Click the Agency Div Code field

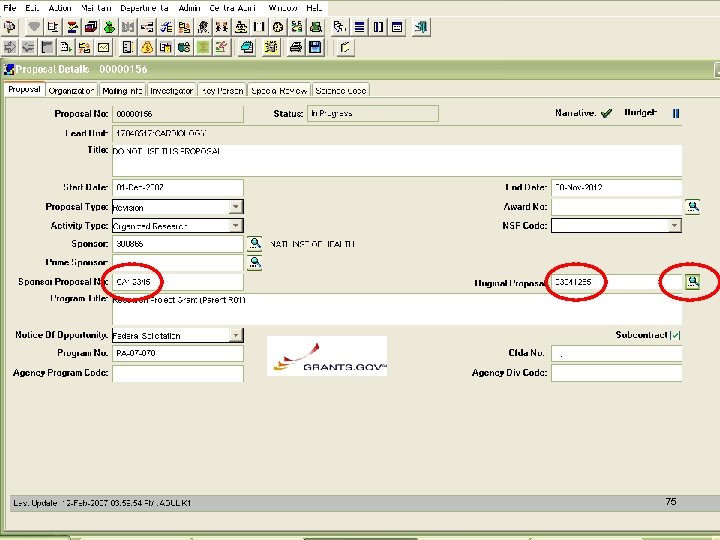[x=616, y=373]
